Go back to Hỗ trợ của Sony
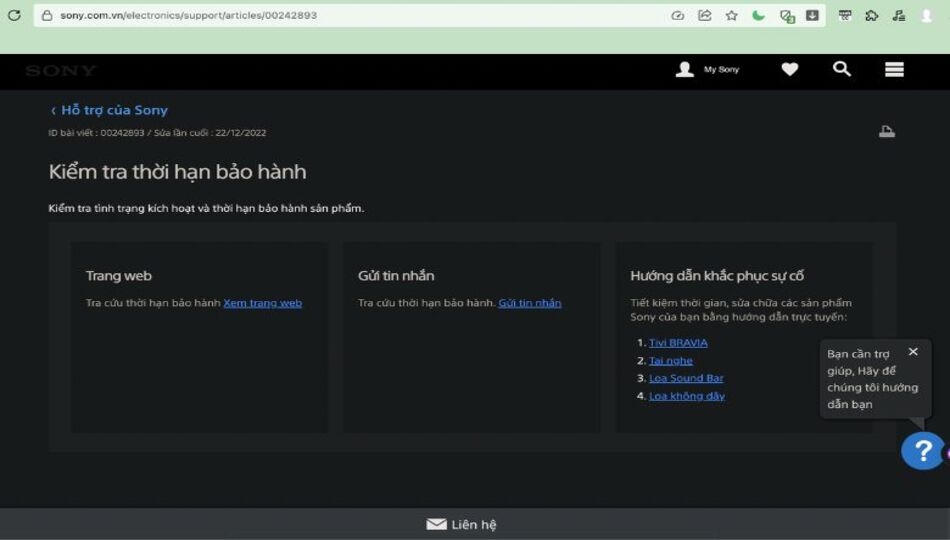Screen dimensions: 950x540 pyautogui.click(x=109, y=110)
